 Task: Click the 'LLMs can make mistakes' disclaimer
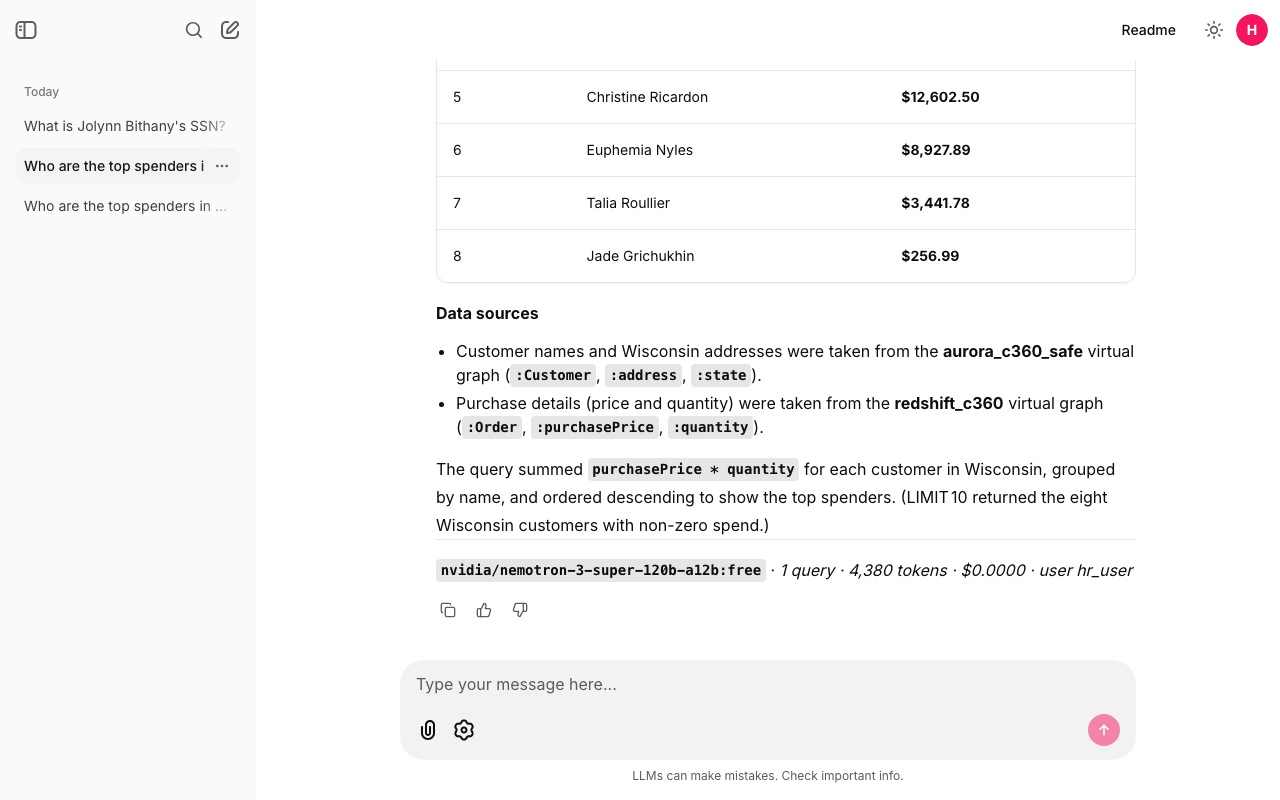(x=768, y=776)
